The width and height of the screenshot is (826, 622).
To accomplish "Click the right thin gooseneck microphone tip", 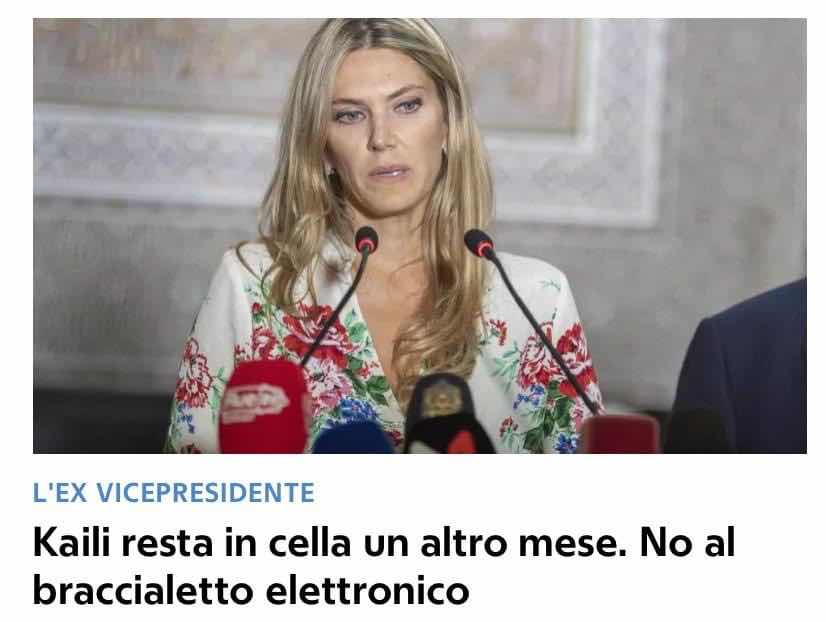I will pos(479,243).
